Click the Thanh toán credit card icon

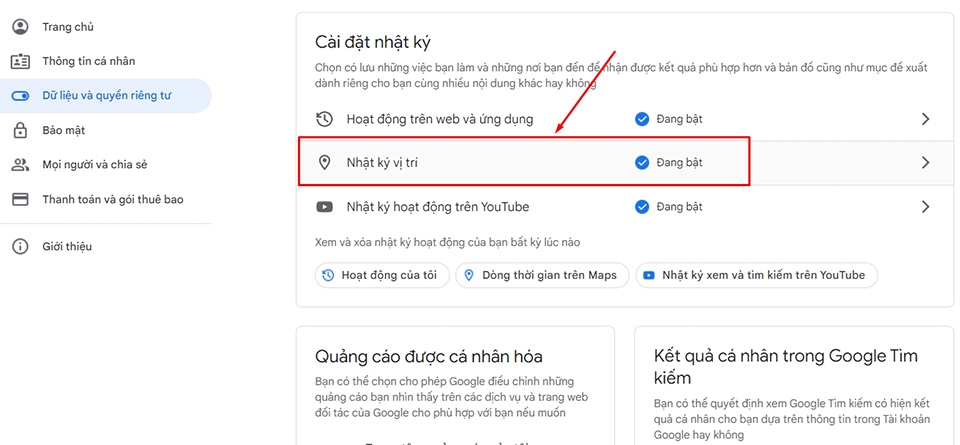tap(20, 200)
